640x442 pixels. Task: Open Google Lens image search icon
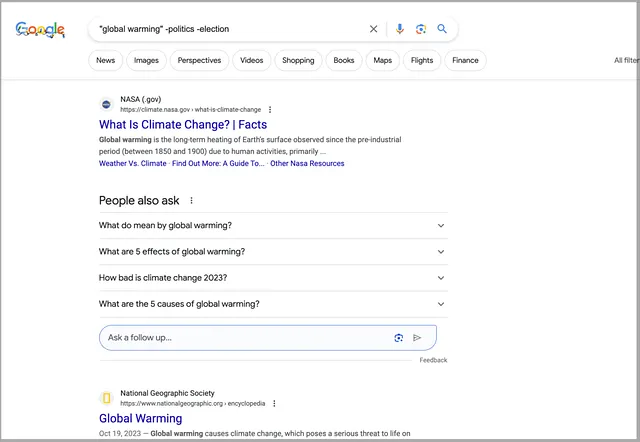(421, 29)
